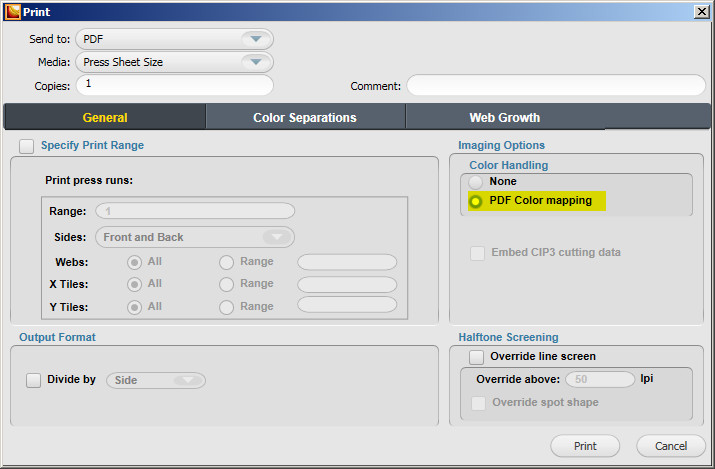715x469 pixels.
Task: Open the Divide by Side dropdown
Action: (x=156, y=380)
